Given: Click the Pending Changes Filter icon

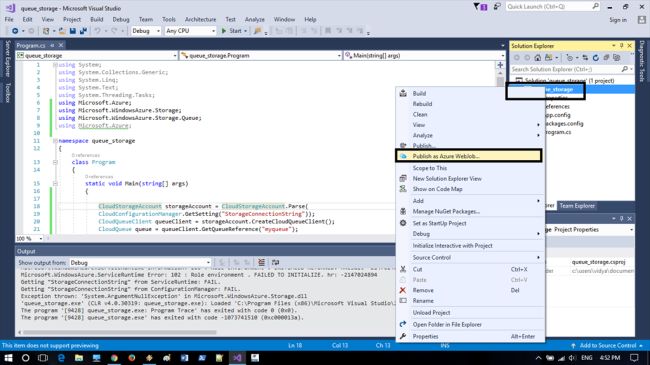Looking at the screenshot, I should click(570, 58).
